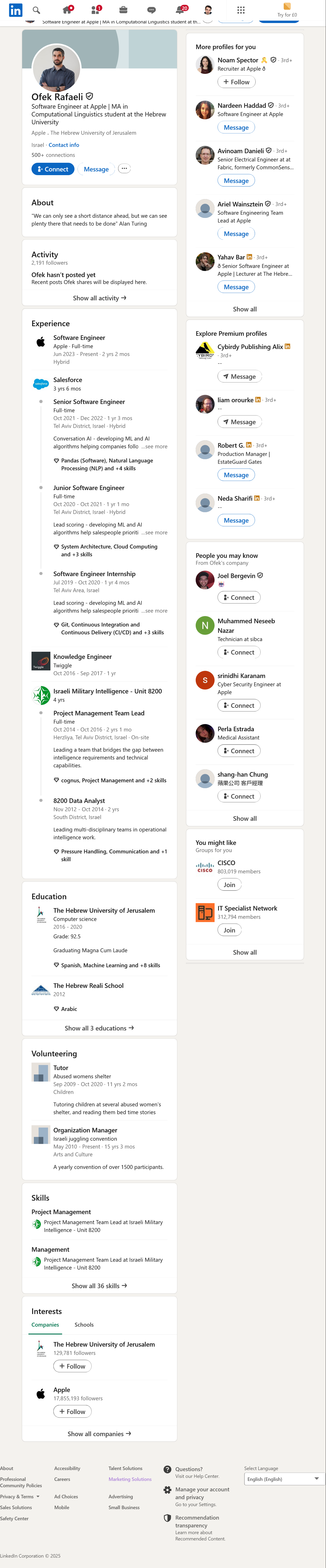Open the More actions ellipsis button
This screenshot has height=1568, width=326.
click(x=124, y=169)
